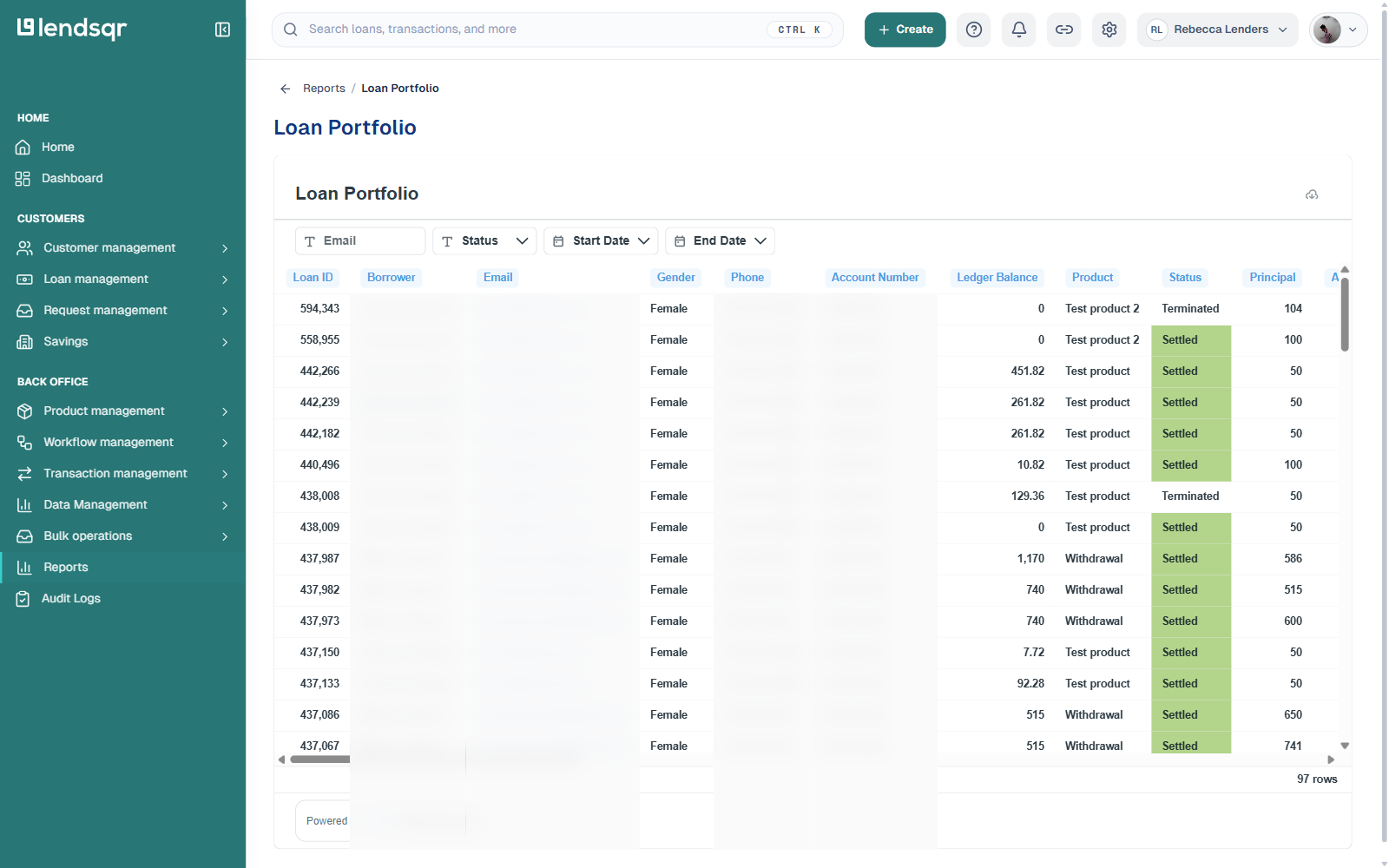Viewport: 1389px width, 868px height.
Task: Expand Loan management submenu chevron
Action: point(225,279)
